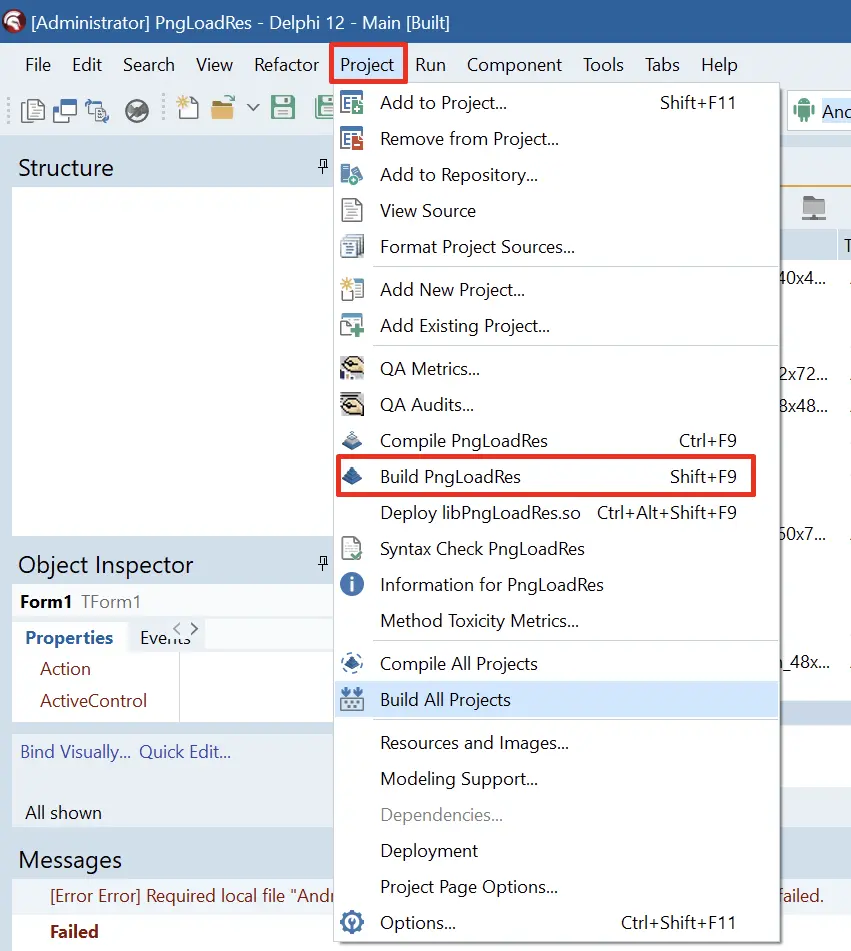Click the Android platform icon
Screen dimensions: 851x951
click(804, 110)
